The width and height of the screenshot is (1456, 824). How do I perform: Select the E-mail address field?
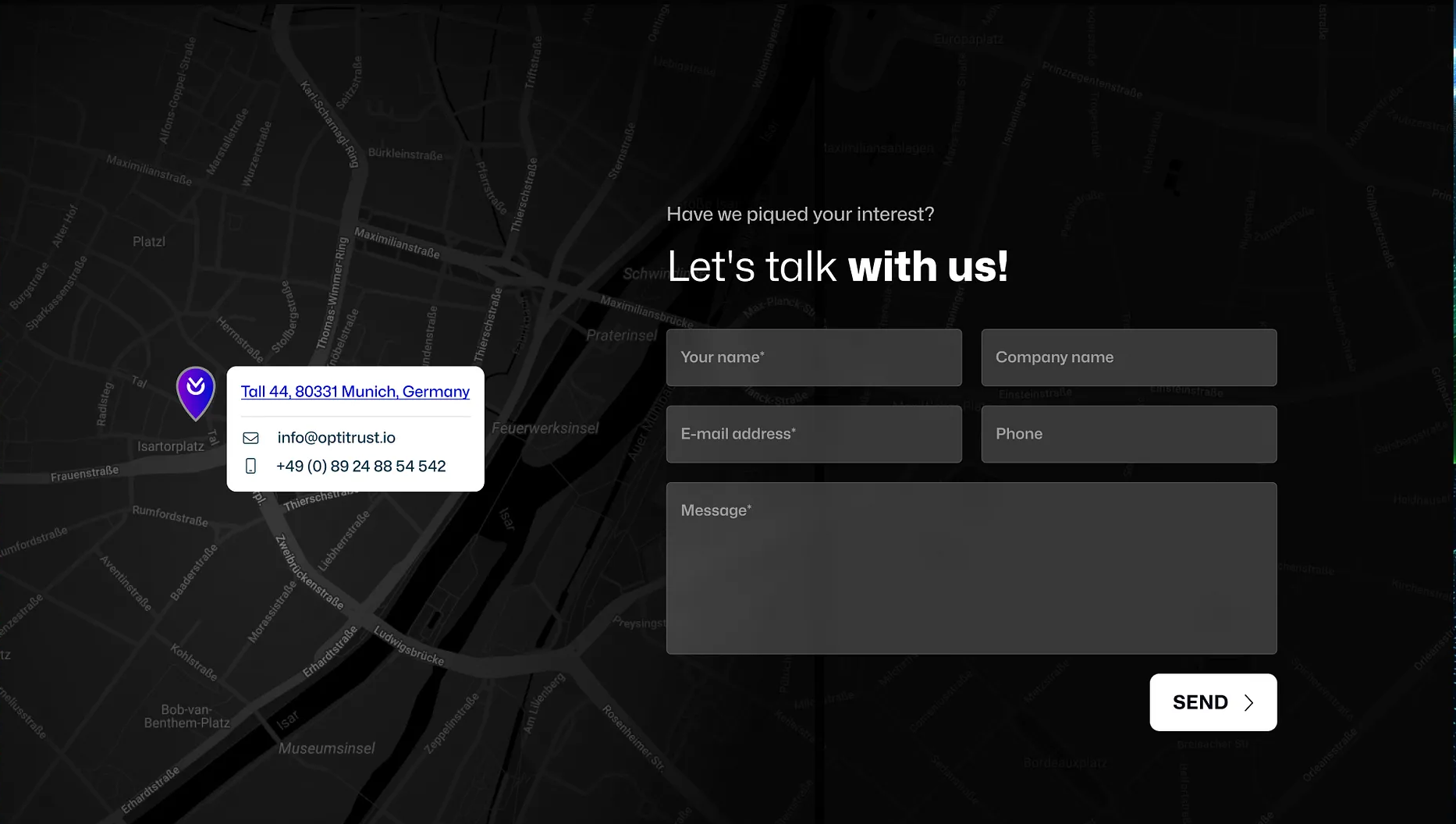tap(814, 434)
